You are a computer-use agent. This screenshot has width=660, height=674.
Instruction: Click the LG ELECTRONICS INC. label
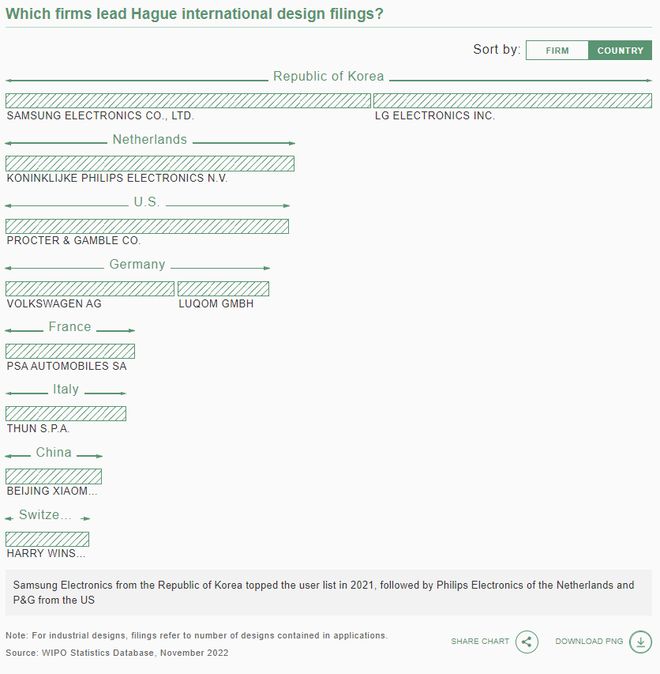pyautogui.click(x=435, y=116)
